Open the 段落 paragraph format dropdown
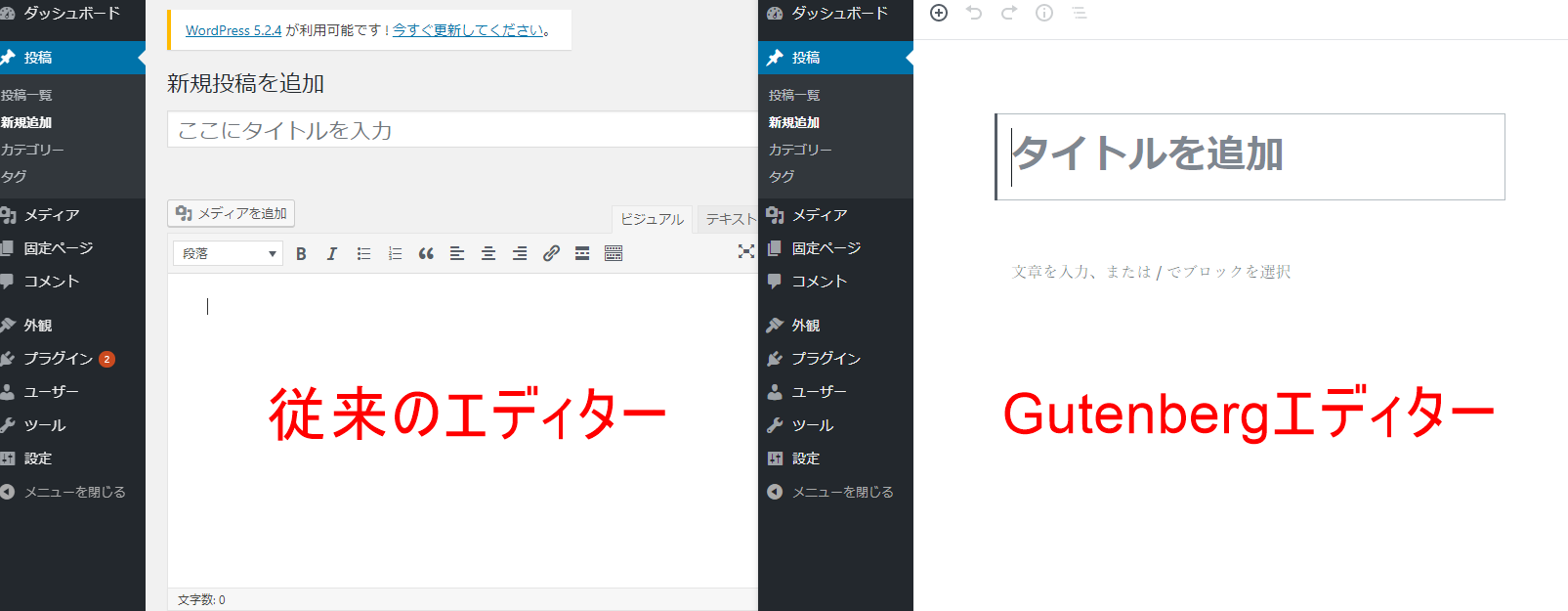1568x611 pixels. pyautogui.click(x=229, y=254)
